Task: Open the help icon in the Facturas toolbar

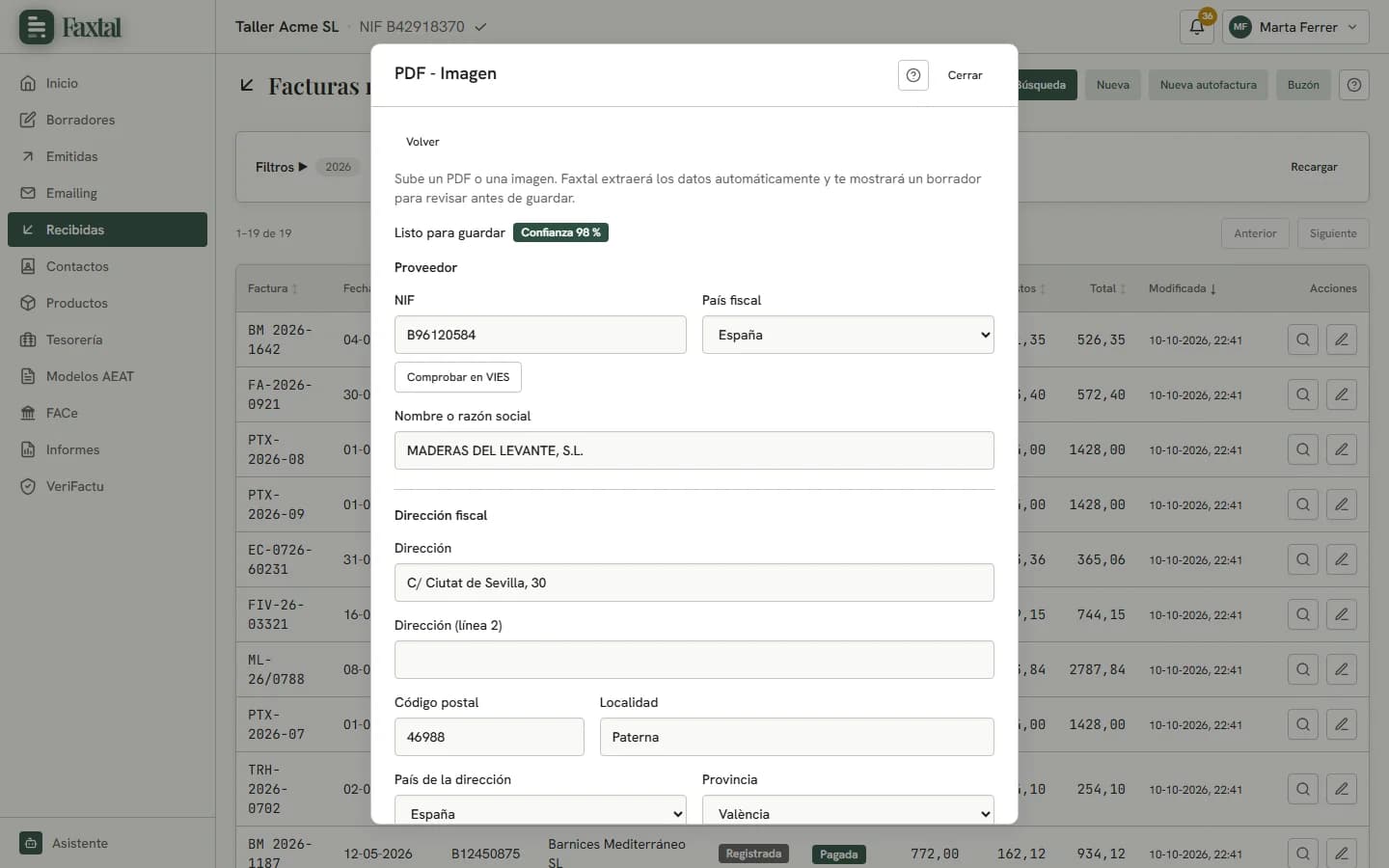Action: [x=1354, y=85]
